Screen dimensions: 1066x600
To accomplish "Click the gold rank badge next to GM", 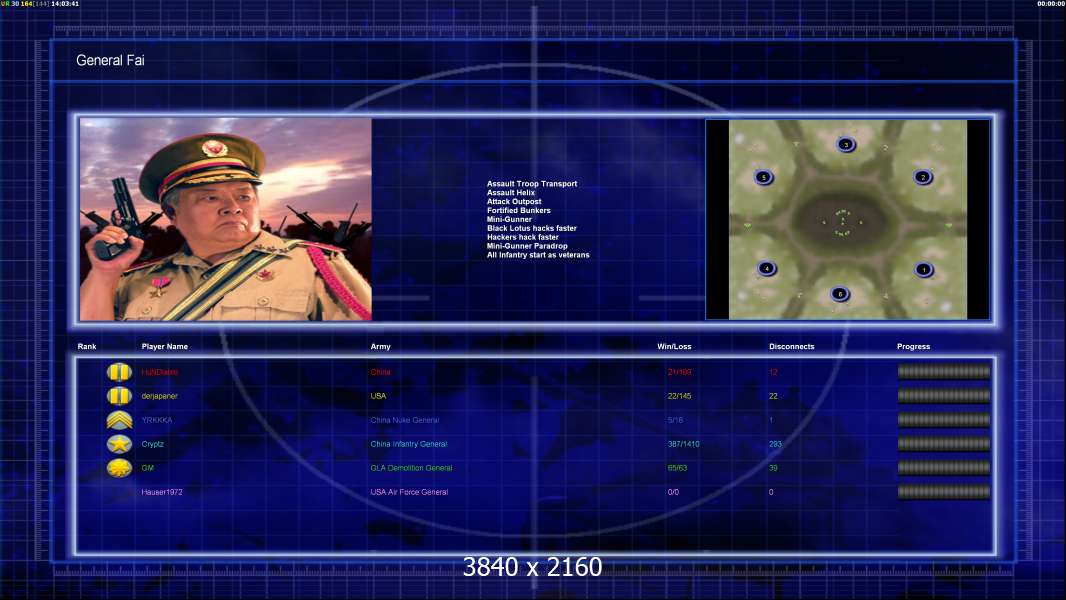I will pyautogui.click(x=119, y=467).
